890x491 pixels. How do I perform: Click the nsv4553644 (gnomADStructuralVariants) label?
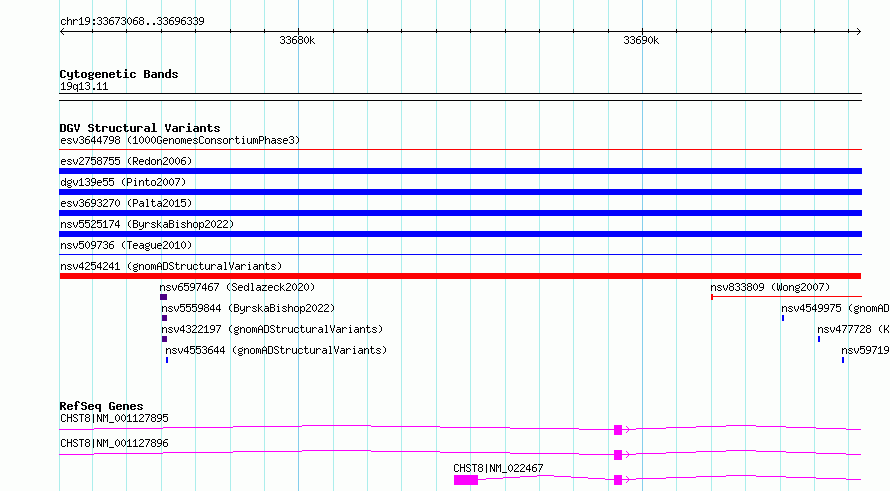coord(276,350)
